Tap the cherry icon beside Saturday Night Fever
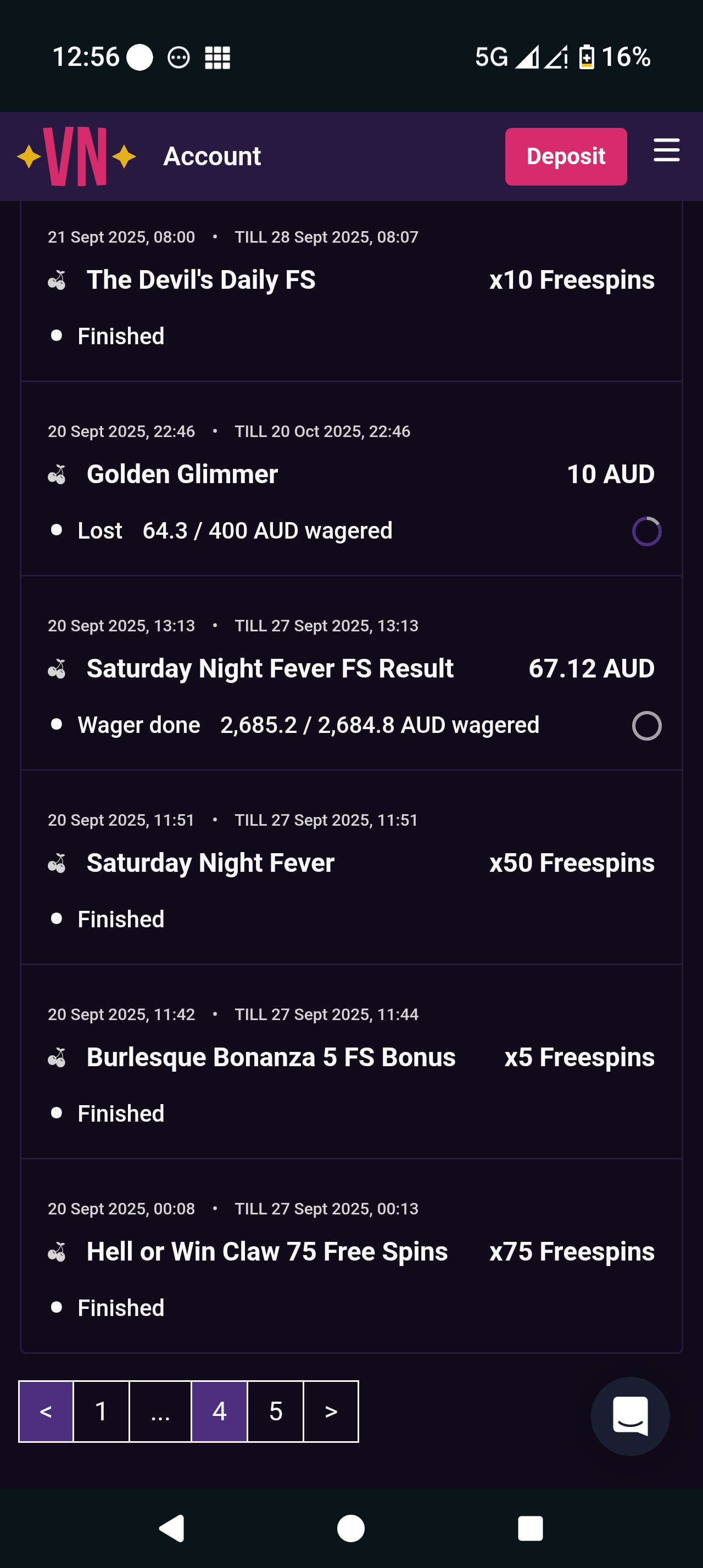The image size is (703, 1568). 57,863
